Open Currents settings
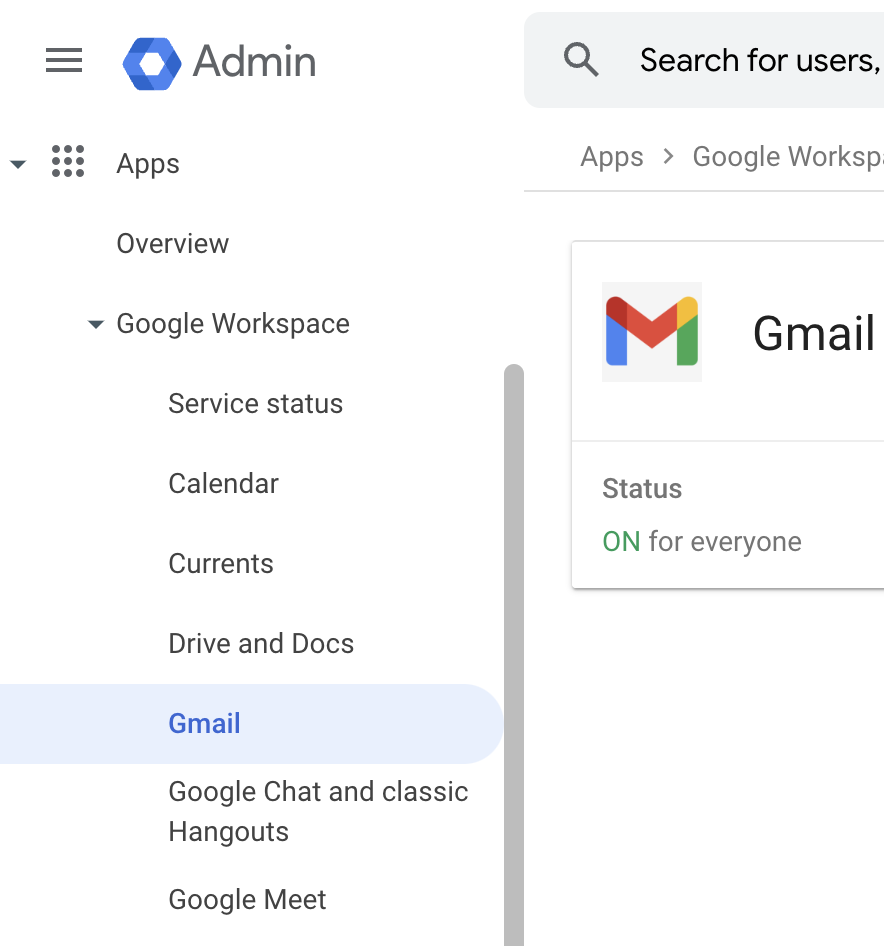Image resolution: width=884 pixels, height=946 pixels. [221, 563]
